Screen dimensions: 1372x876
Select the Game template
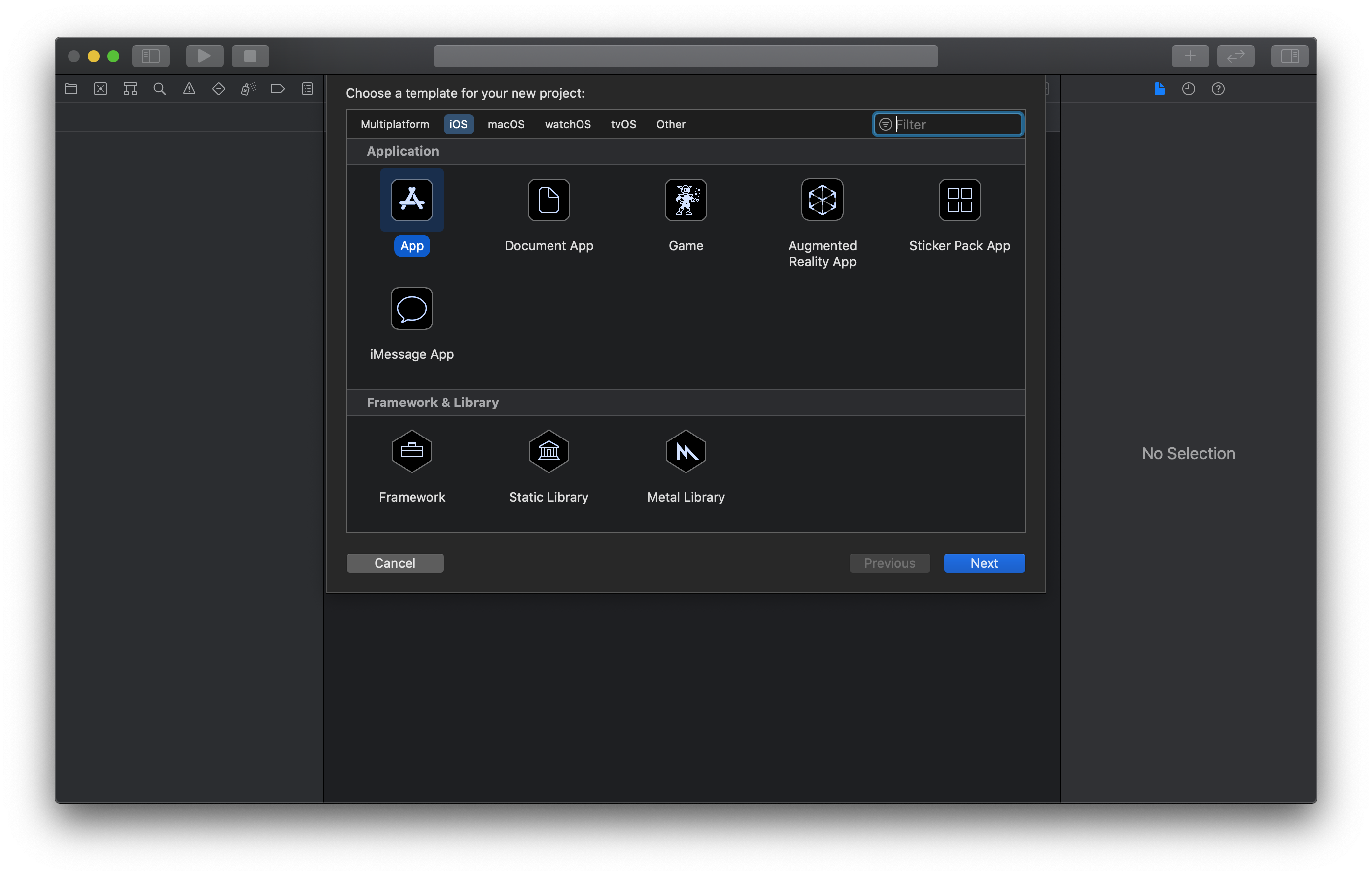click(686, 201)
